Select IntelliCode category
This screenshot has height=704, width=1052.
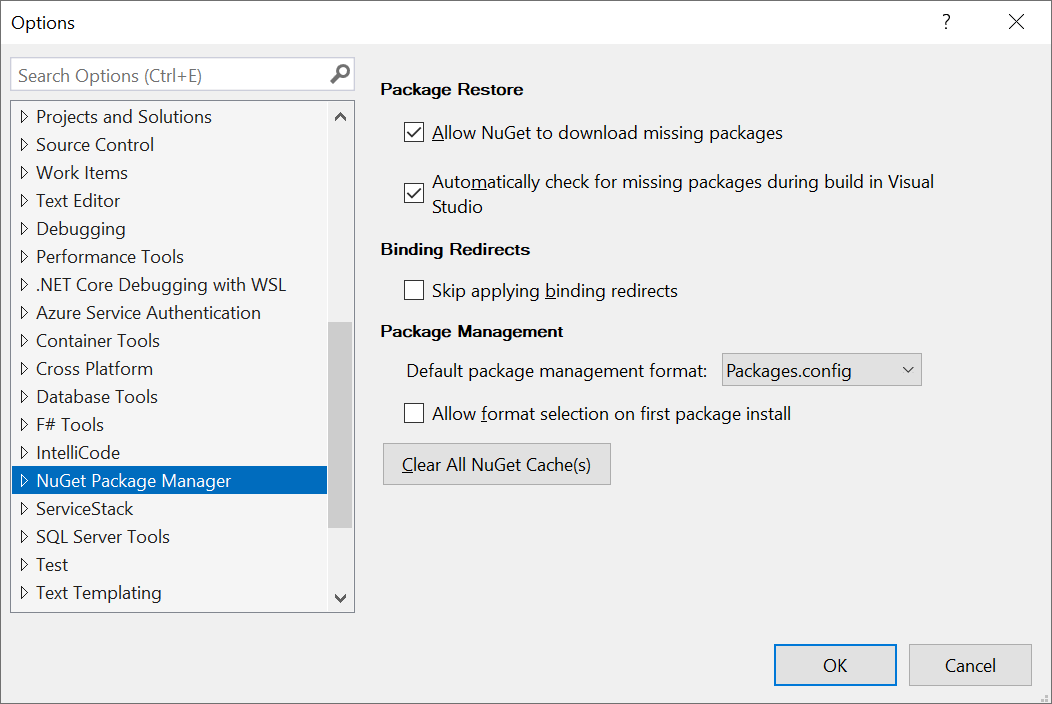pos(78,453)
